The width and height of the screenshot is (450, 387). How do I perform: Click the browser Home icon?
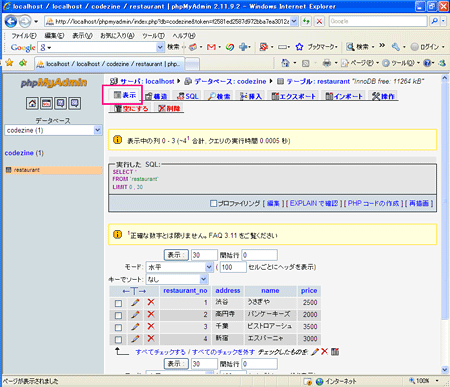pyautogui.click(x=285, y=63)
